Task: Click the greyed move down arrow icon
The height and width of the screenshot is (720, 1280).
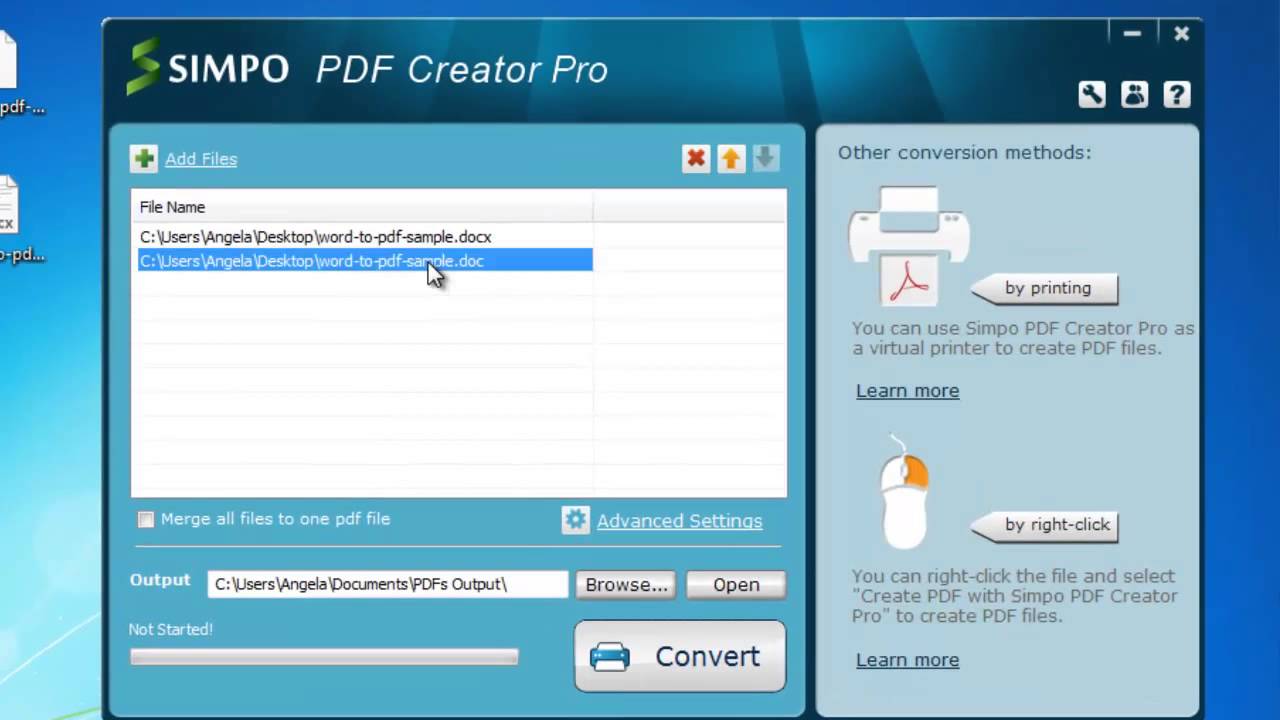Action: (765, 158)
